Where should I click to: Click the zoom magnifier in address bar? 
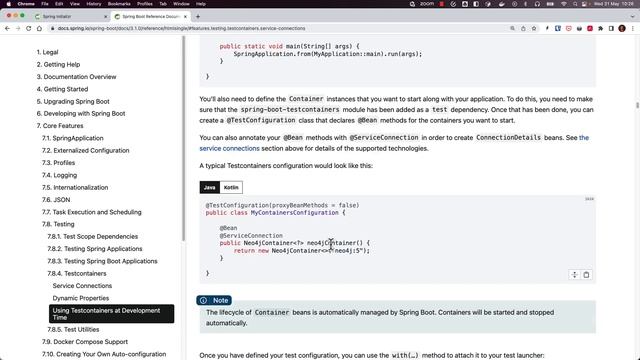[512, 29]
